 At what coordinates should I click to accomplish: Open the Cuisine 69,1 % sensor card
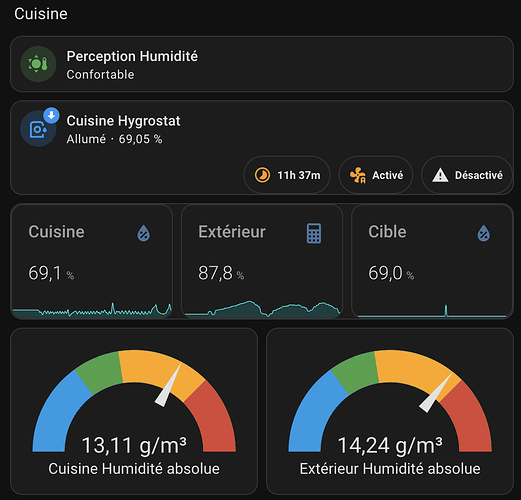coord(92,261)
